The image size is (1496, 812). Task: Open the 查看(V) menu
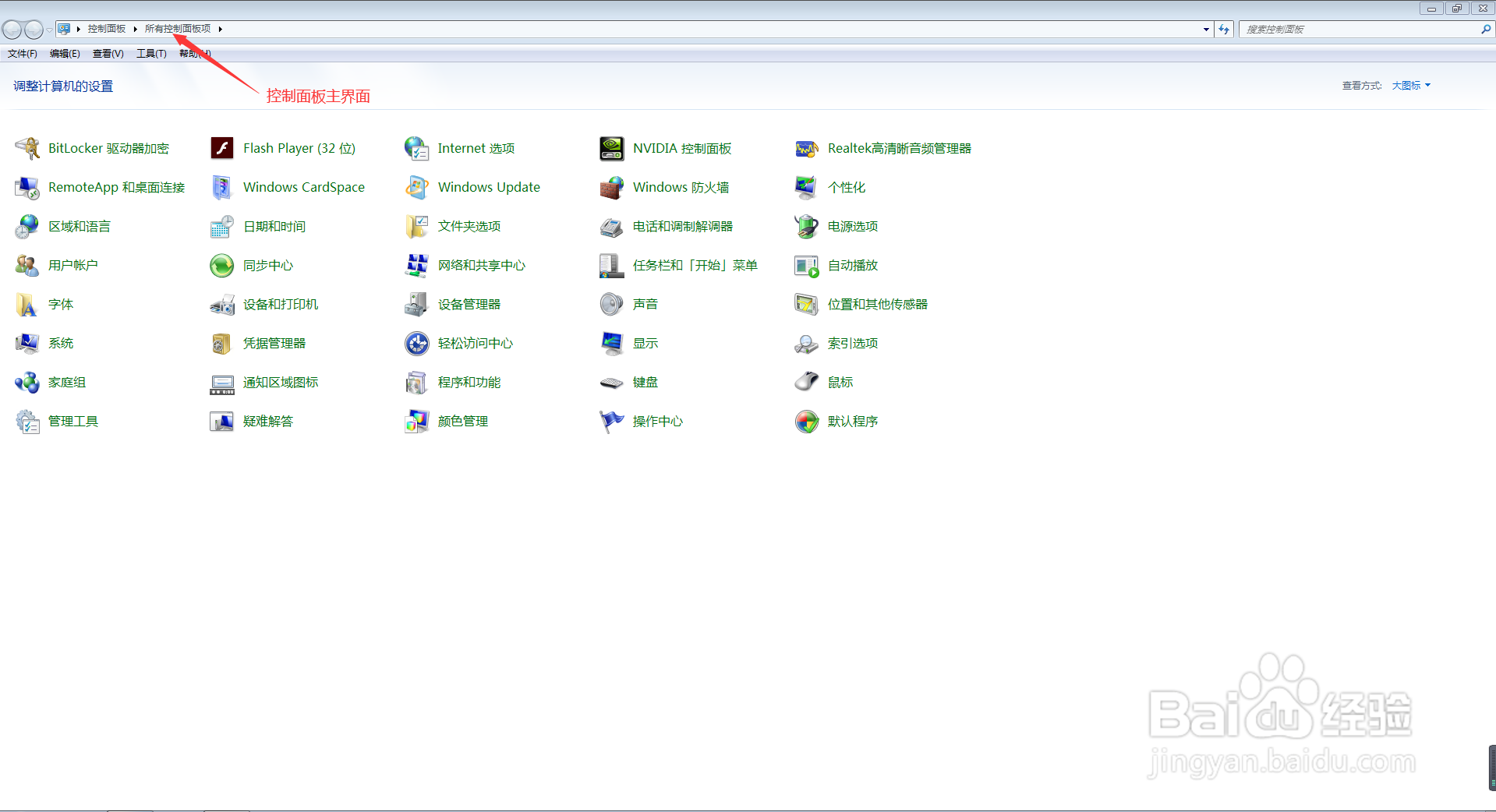pos(108,54)
